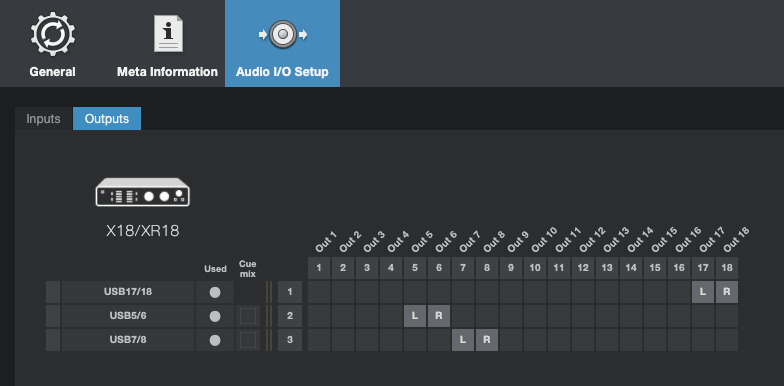Click the X18/XR18 audio interface icon
This screenshot has height=386, width=784.
[142, 192]
